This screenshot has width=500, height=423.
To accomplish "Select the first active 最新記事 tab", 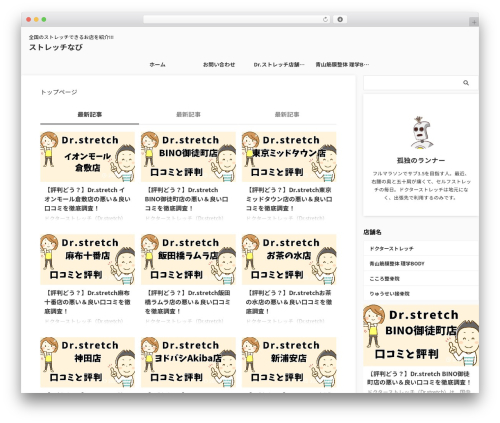I will click(x=90, y=115).
